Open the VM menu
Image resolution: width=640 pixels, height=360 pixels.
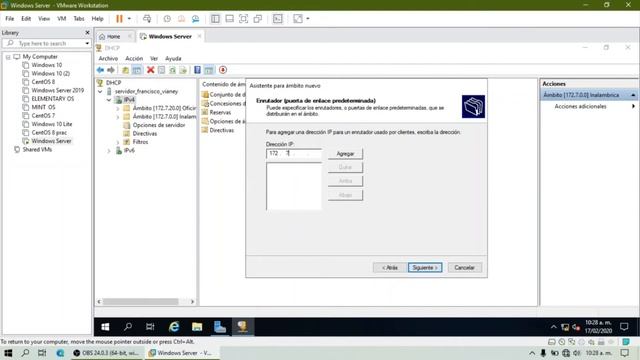tap(62, 19)
